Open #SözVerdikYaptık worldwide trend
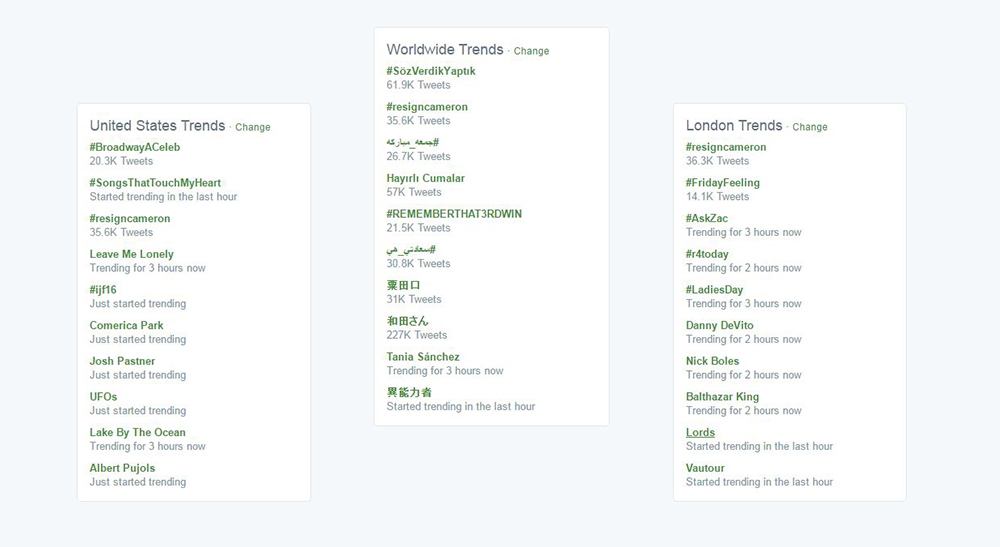1000x547 pixels. click(x=431, y=71)
